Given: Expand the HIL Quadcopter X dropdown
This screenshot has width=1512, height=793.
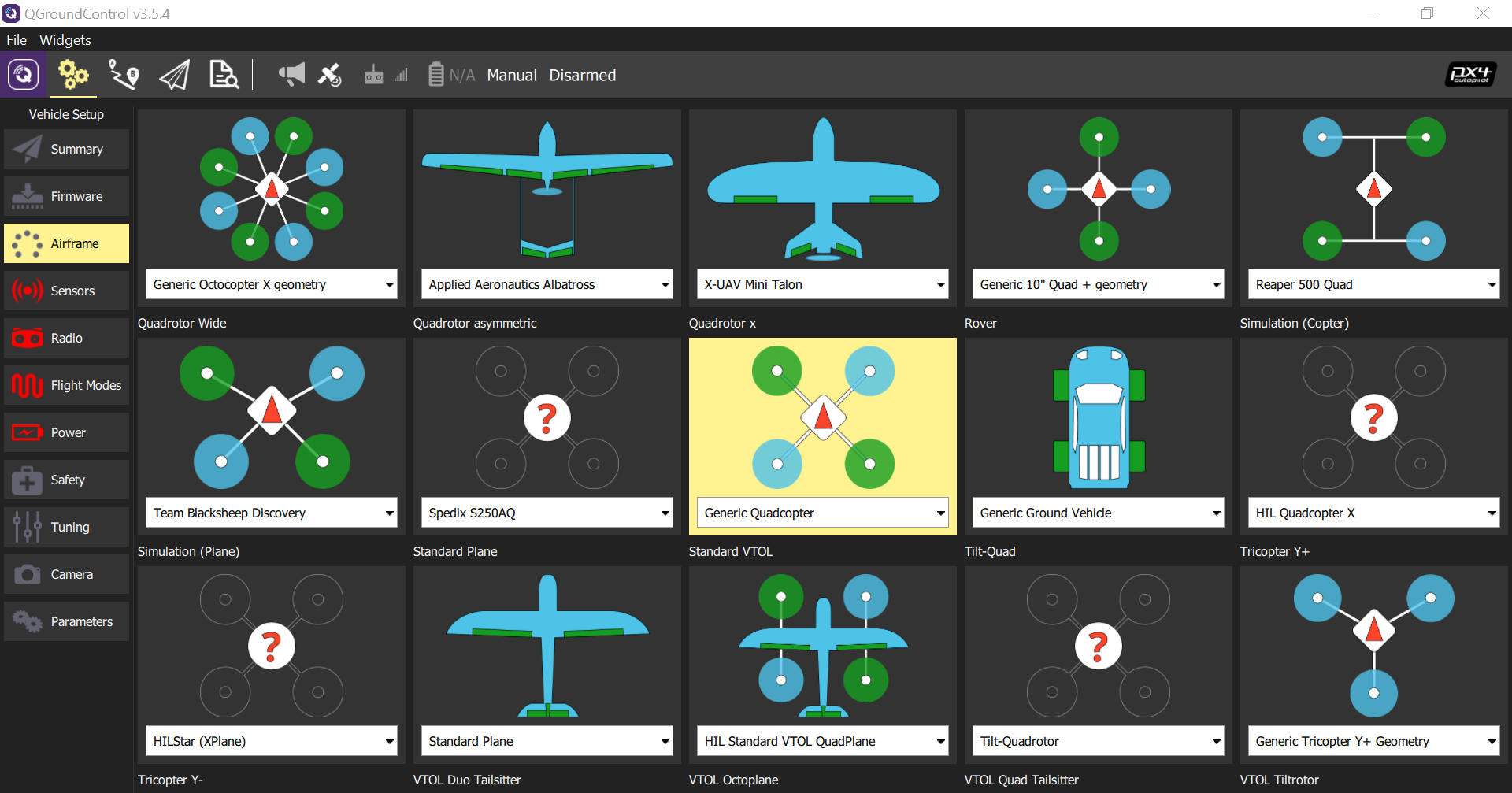Looking at the screenshot, I should coord(1374,513).
